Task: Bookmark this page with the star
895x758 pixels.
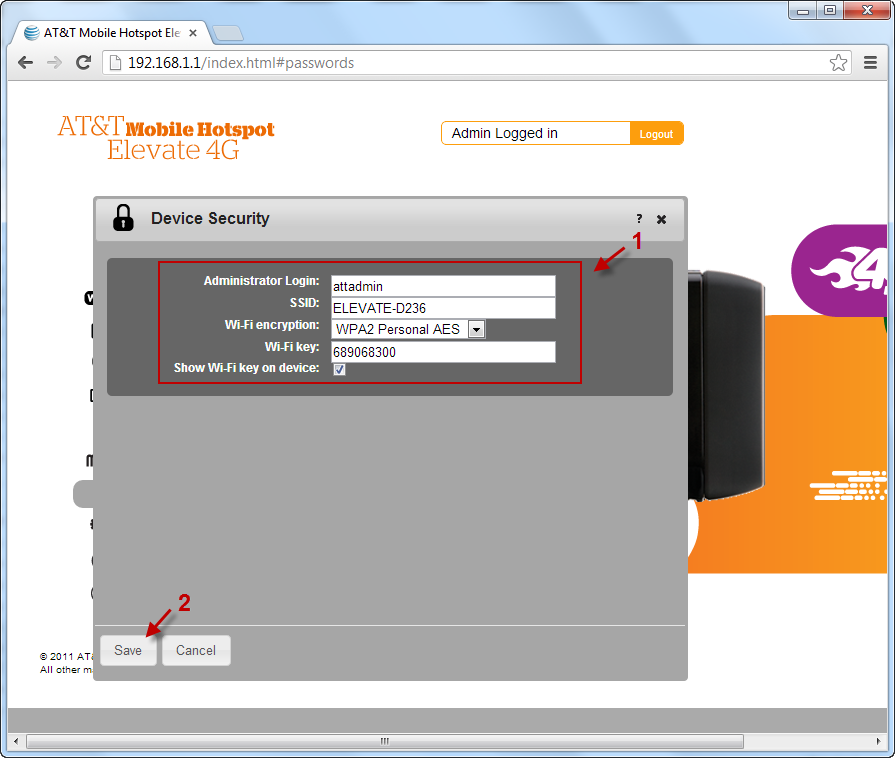Action: pyautogui.click(x=838, y=62)
